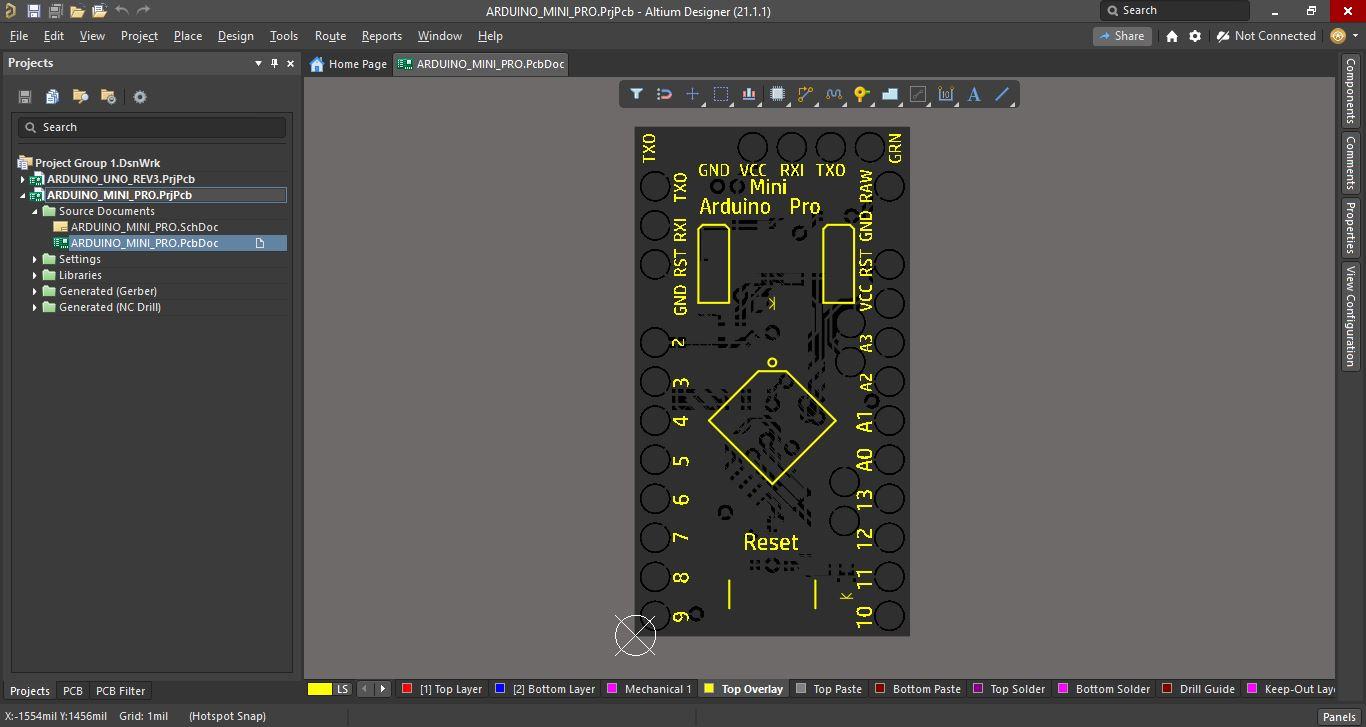Click the folder options icon in Projects panel

[108, 97]
